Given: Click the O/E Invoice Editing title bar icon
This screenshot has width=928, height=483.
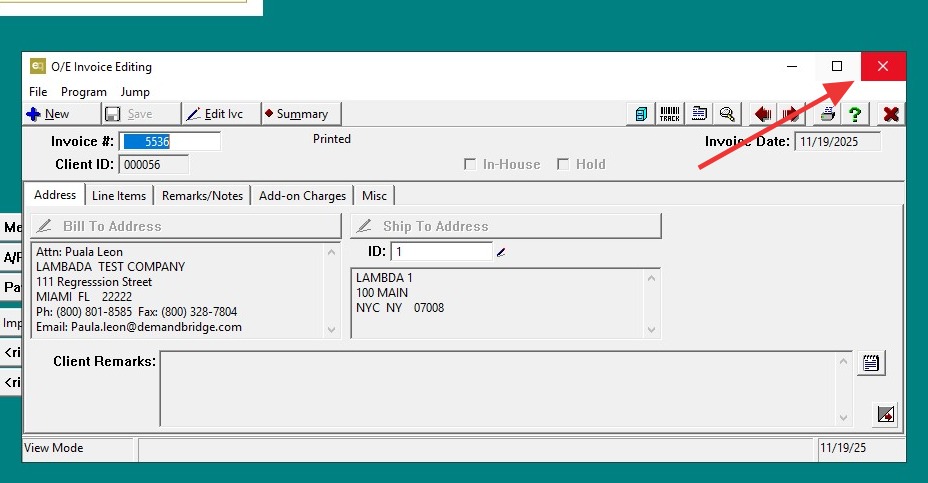Looking at the screenshot, I should tap(38, 66).
